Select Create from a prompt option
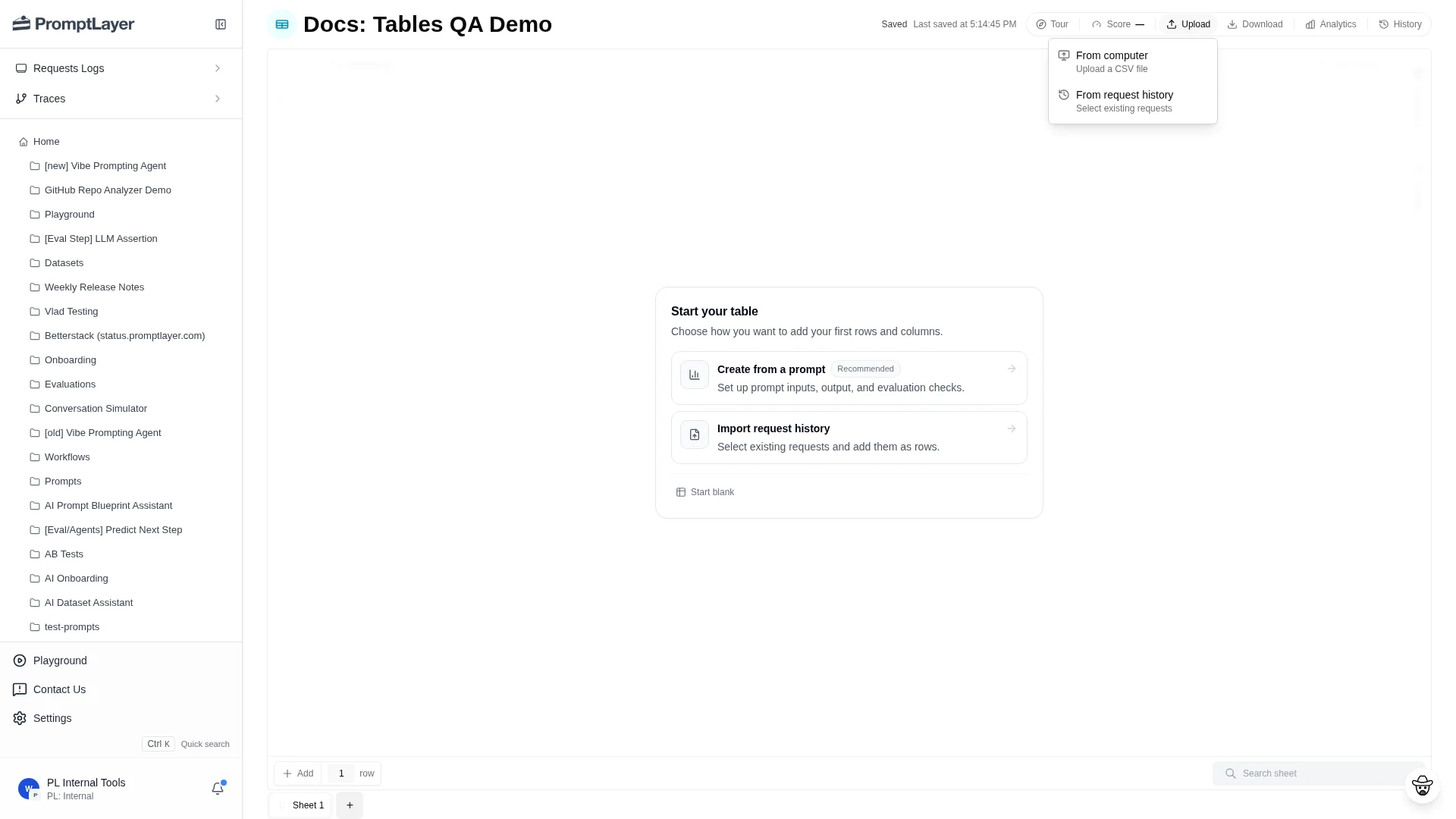 click(849, 378)
